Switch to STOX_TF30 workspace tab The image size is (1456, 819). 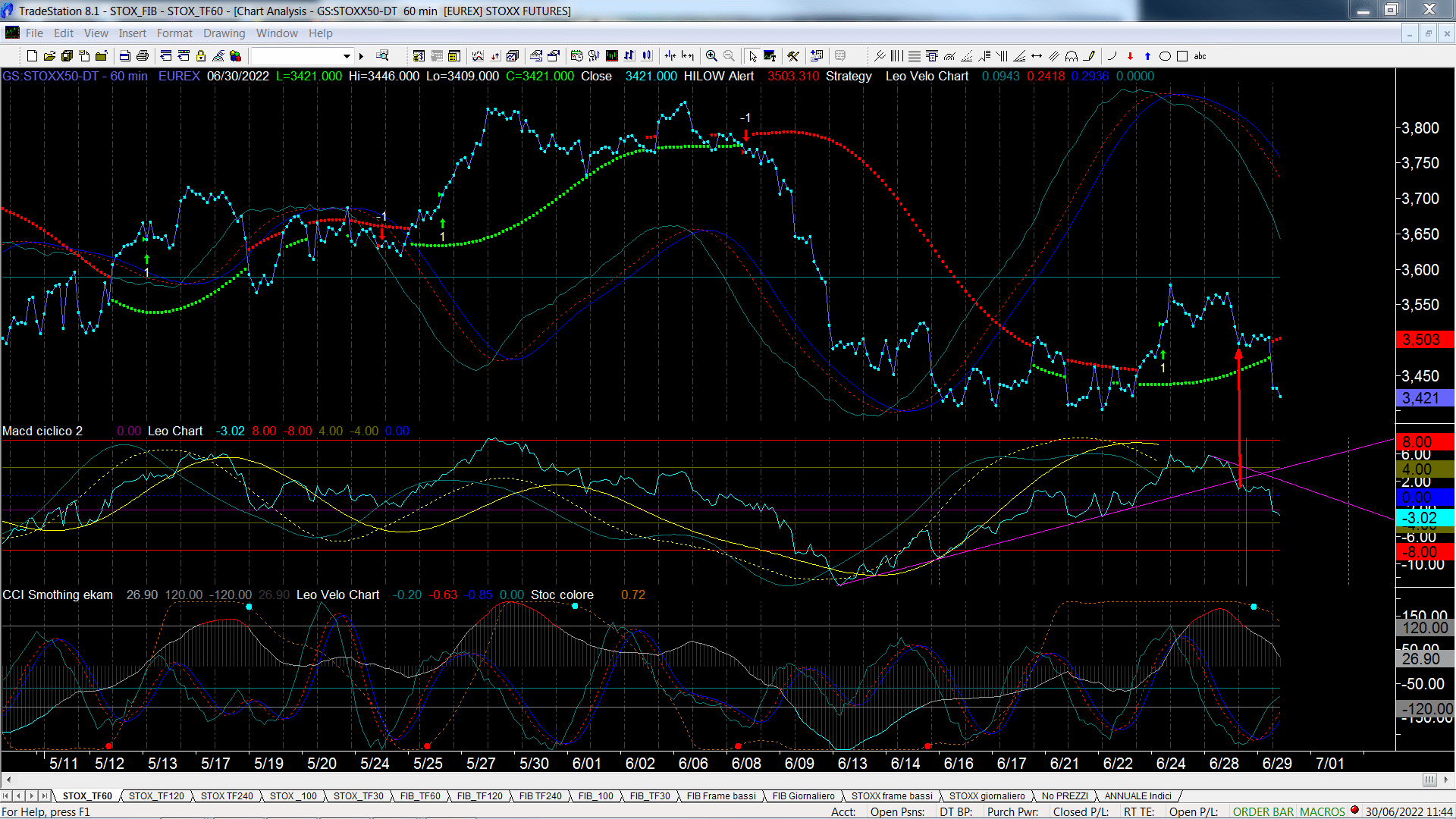pyautogui.click(x=359, y=796)
